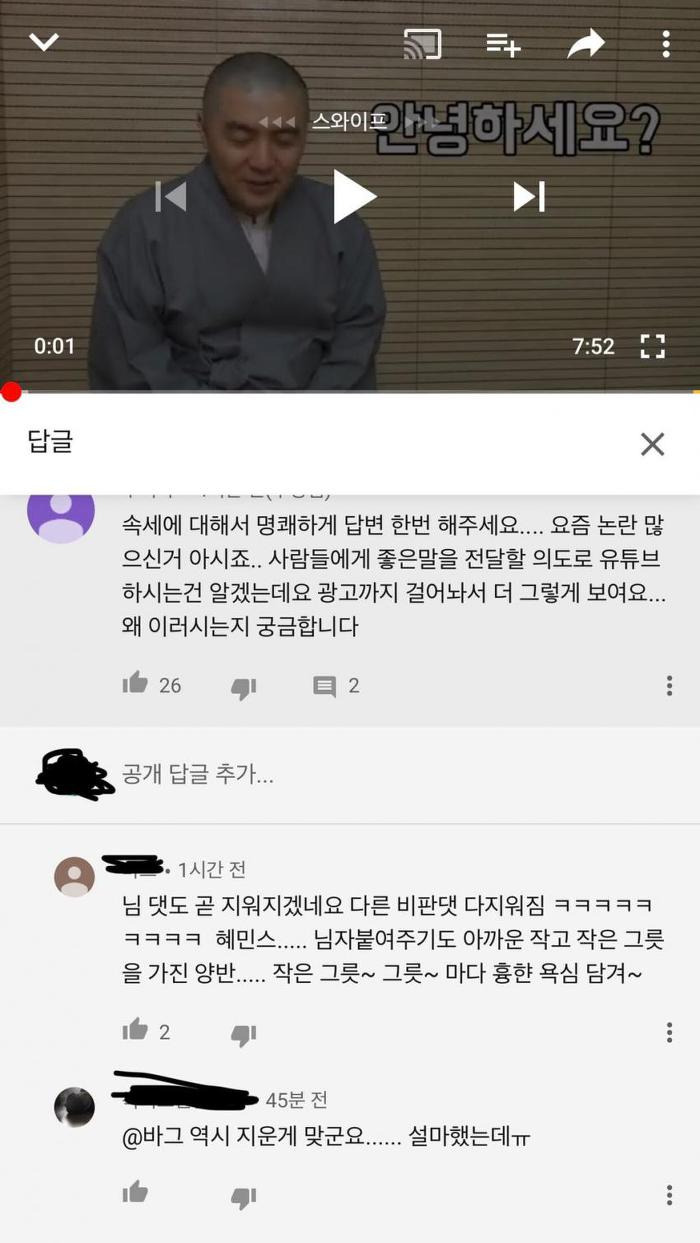Collapse video with top-left down chevron
The image size is (700, 1243).
click(44, 42)
